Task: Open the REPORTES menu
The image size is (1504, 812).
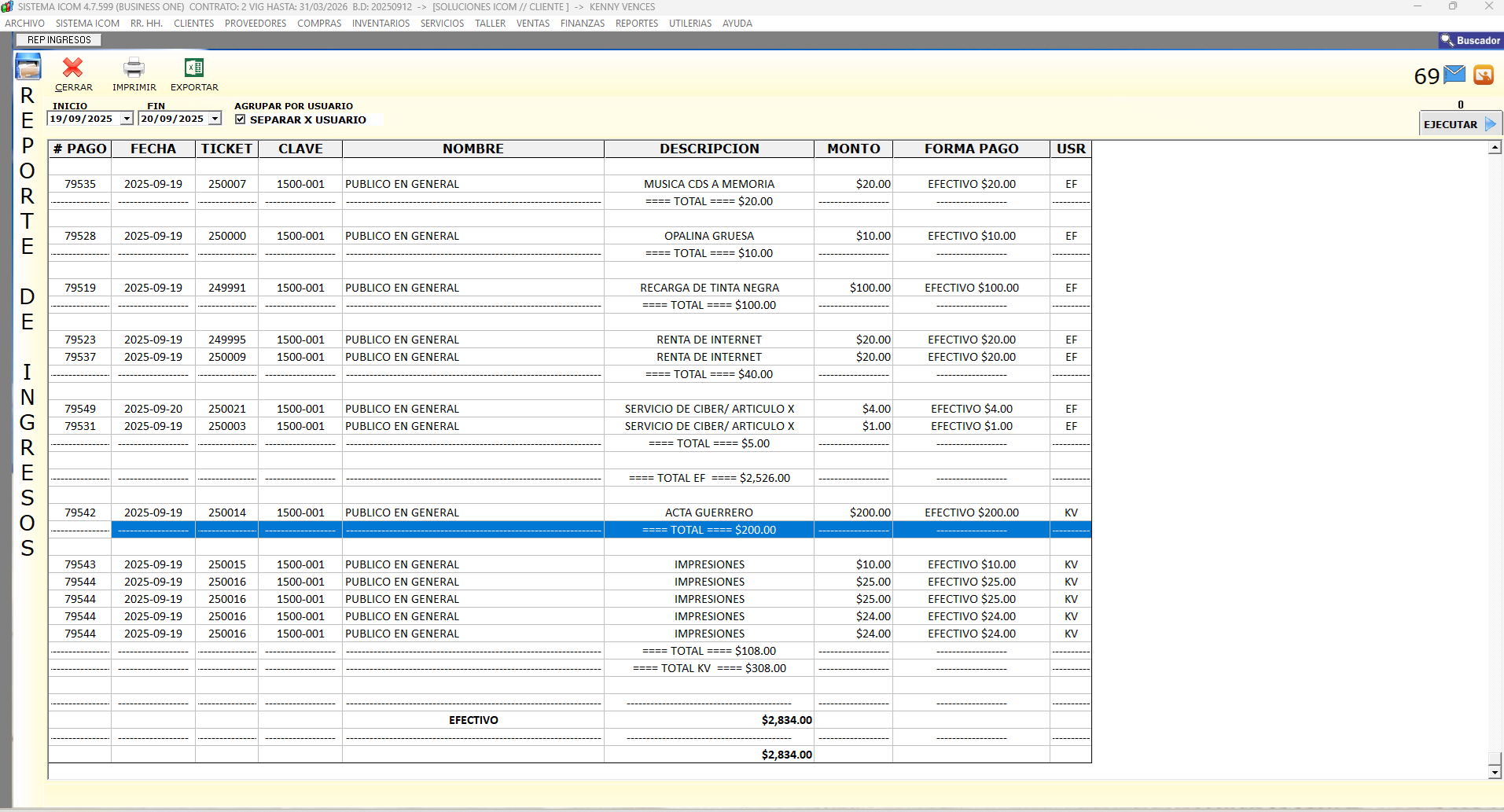Action: [x=636, y=24]
